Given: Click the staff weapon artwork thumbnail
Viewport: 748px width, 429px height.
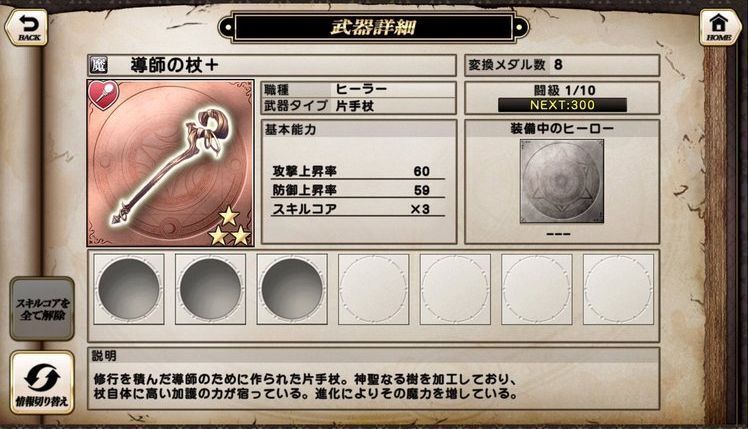Looking at the screenshot, I should point(170,163).
